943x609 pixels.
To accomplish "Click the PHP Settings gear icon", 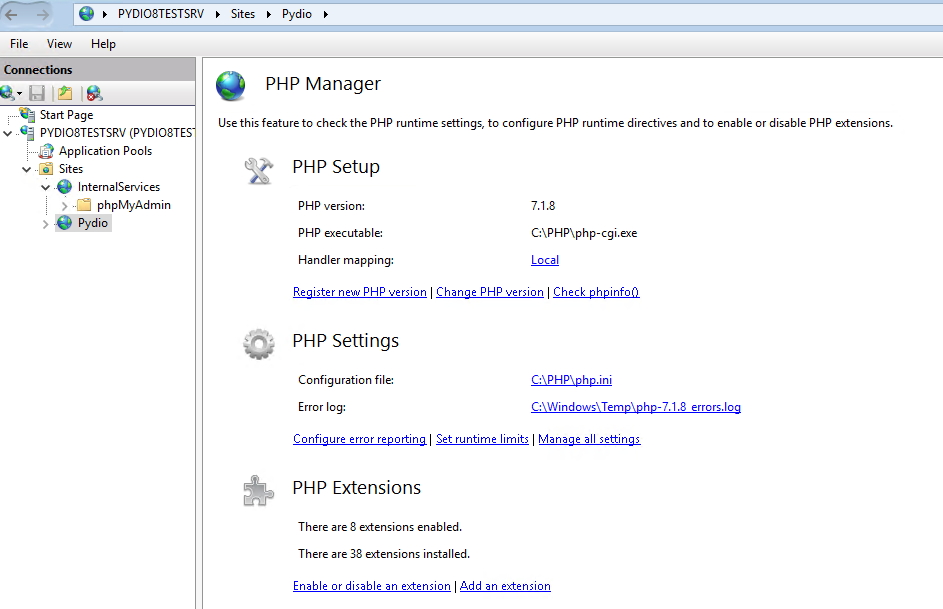I will coord(259,344).
